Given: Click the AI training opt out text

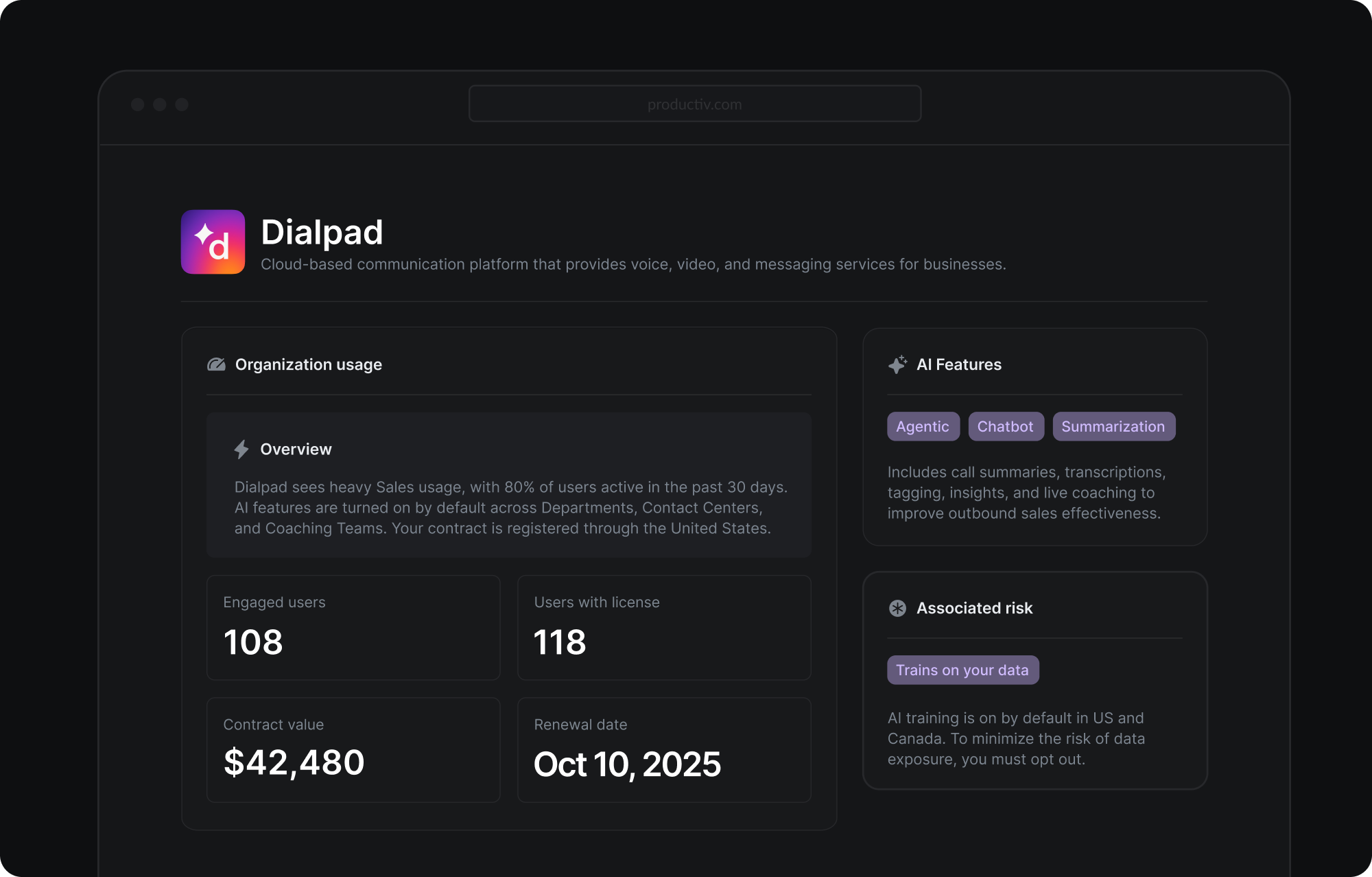Looking at the screenshot, I should [1016, 738].
